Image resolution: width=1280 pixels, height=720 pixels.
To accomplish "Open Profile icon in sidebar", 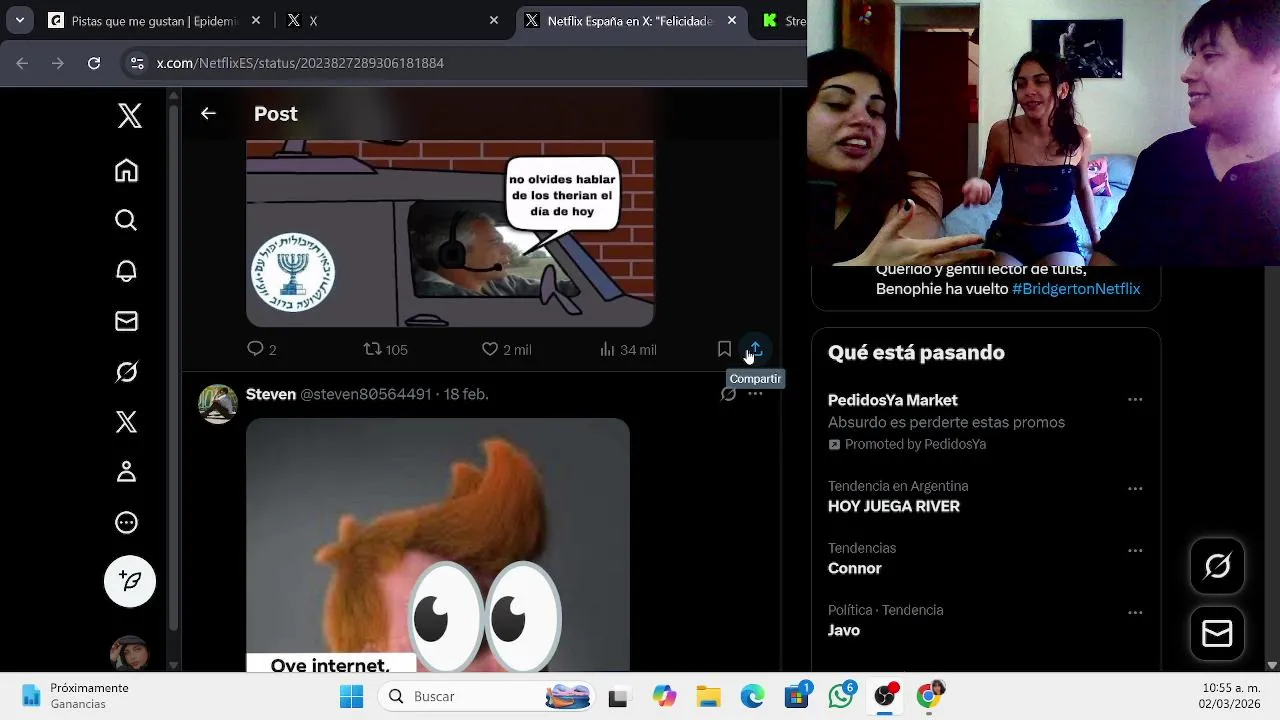I will click(126, 472).
